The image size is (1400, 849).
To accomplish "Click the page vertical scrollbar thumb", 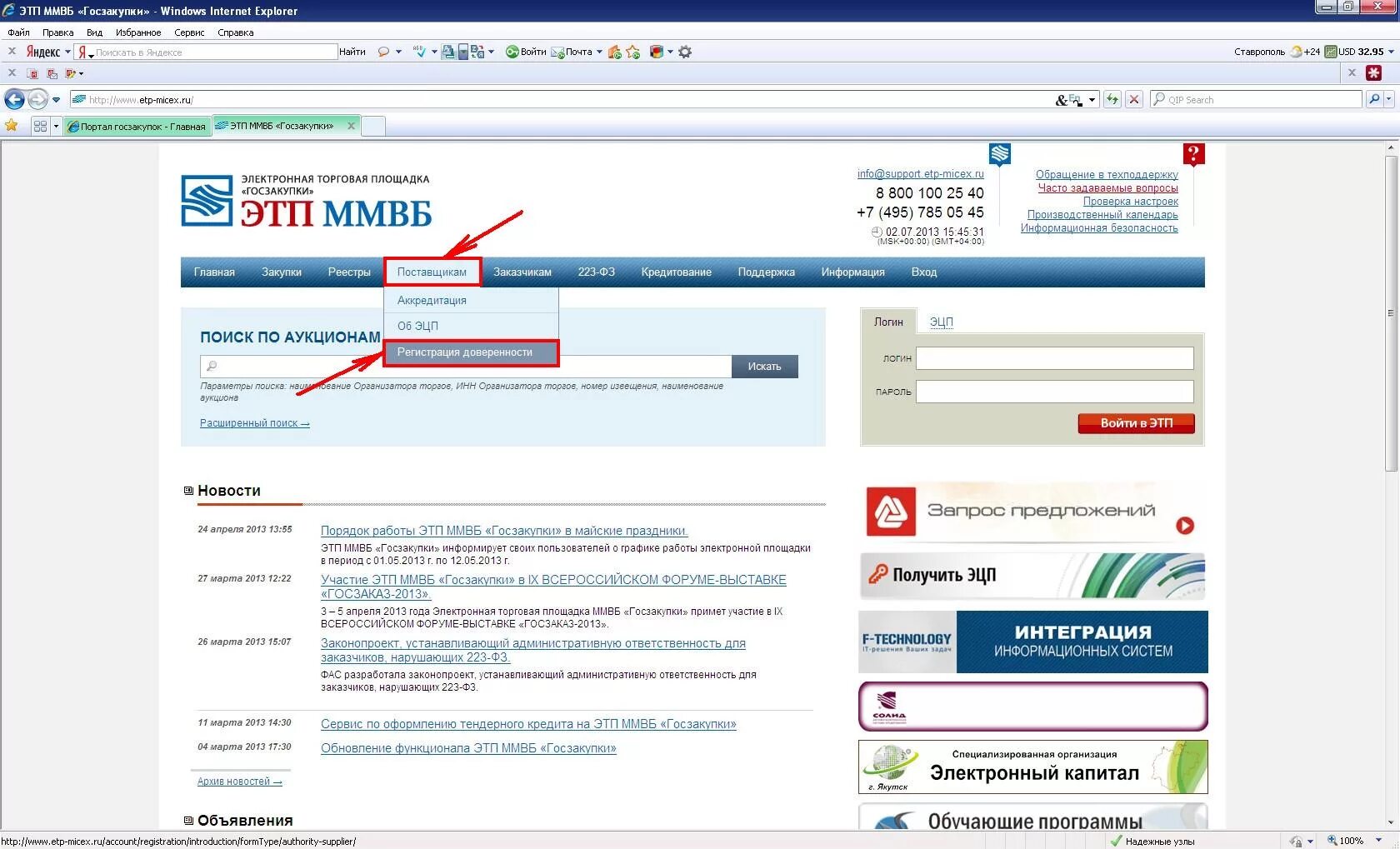I will [1390, 312].
